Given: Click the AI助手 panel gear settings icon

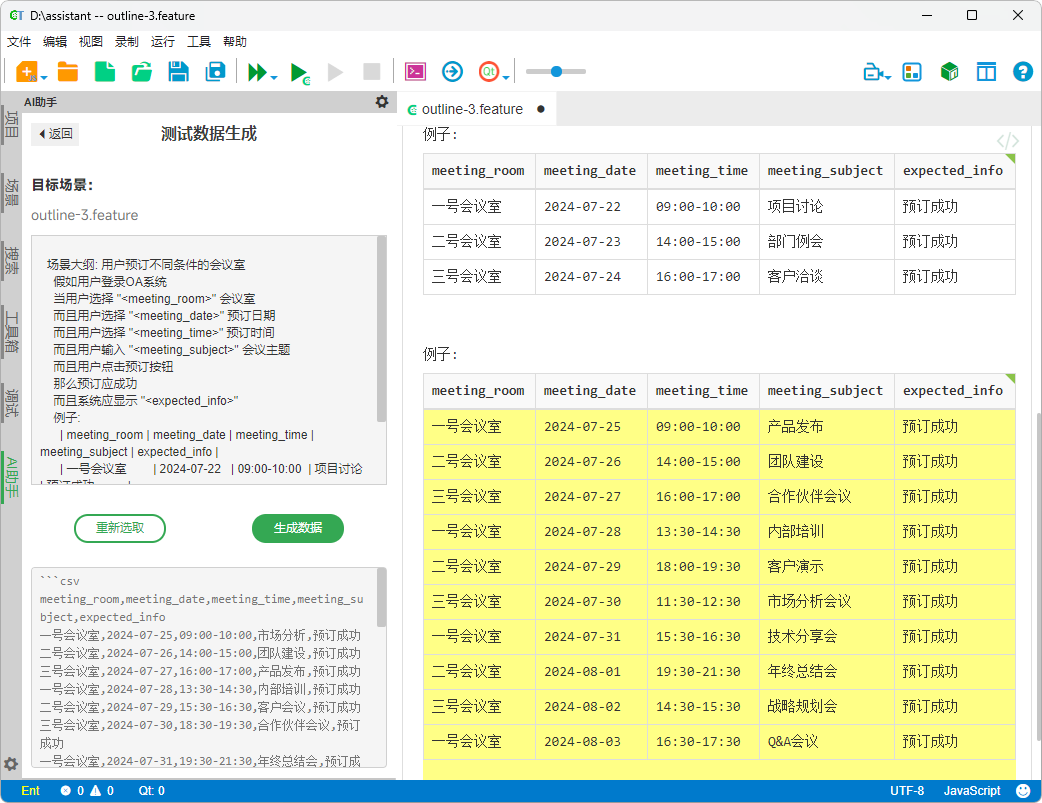Looking at the screenshot, I should coord(381,102).
